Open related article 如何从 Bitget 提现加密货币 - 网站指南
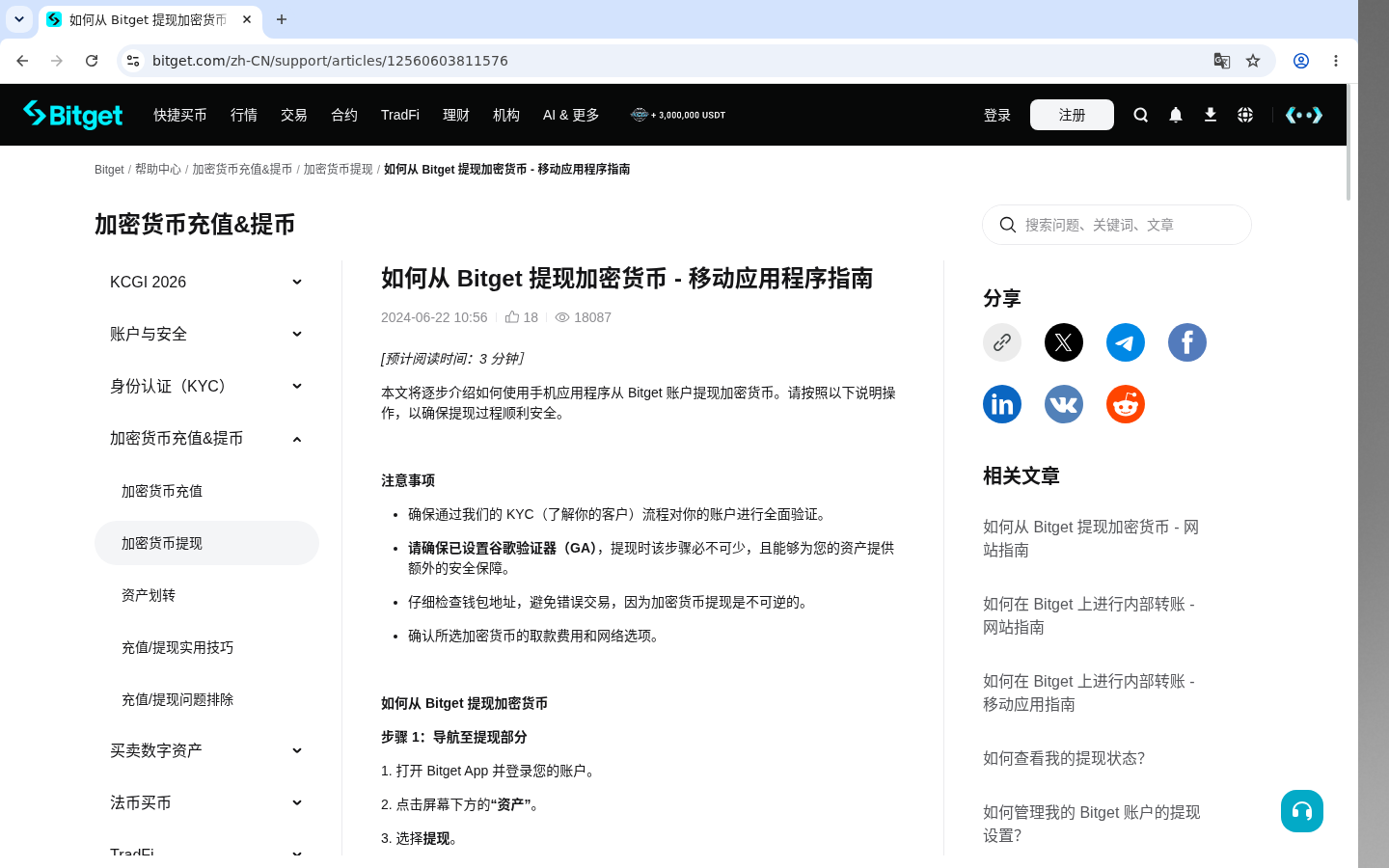This screenshot has height=868, width=1389. (1091, 538)
